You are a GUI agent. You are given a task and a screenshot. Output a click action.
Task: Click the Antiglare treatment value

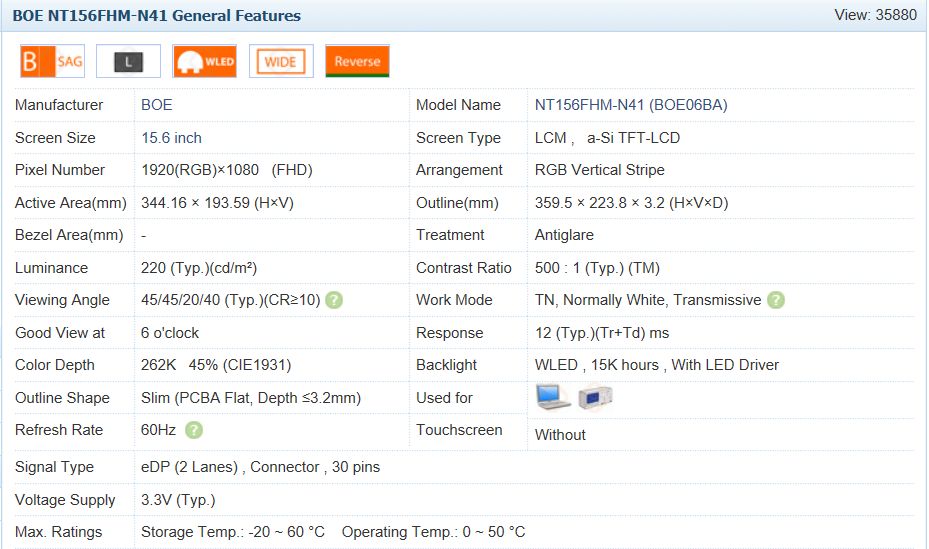pos(564,235)
